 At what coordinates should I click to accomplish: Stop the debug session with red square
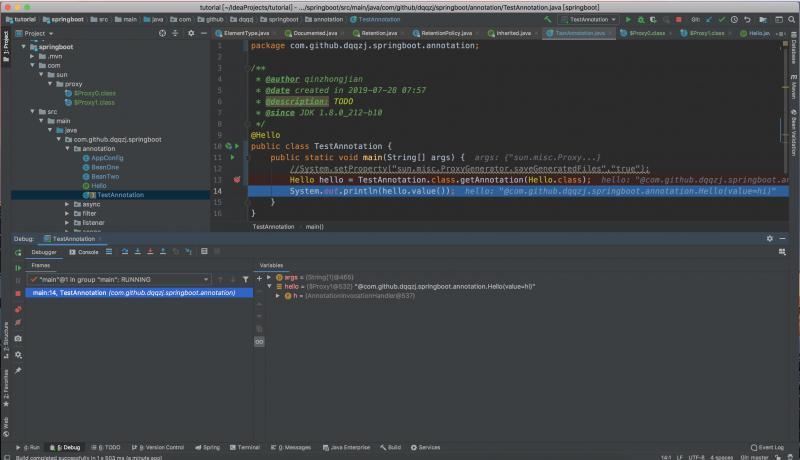18,295
